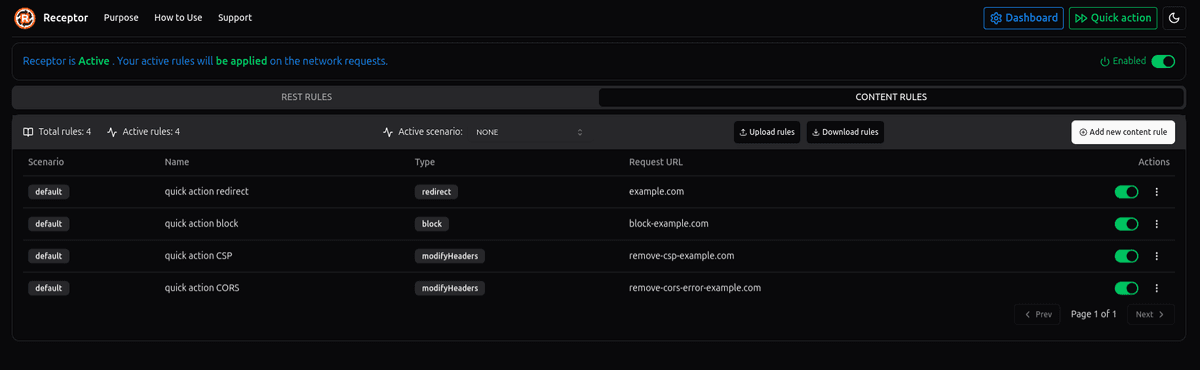The height and width of the screenshot is (370, 1200).
Task: Click default badge in redirect row
Action: [x=49, y=192]
